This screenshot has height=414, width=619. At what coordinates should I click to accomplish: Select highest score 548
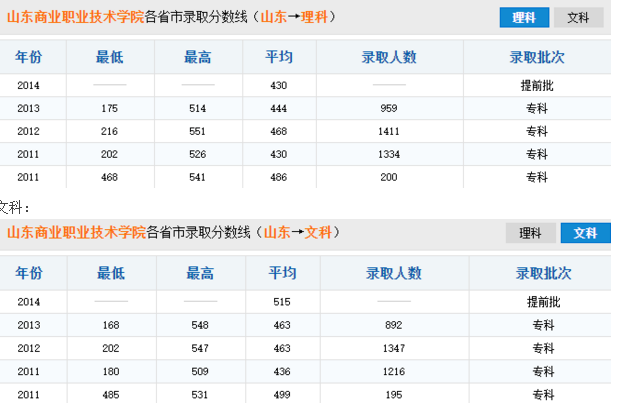coord(200,325)
